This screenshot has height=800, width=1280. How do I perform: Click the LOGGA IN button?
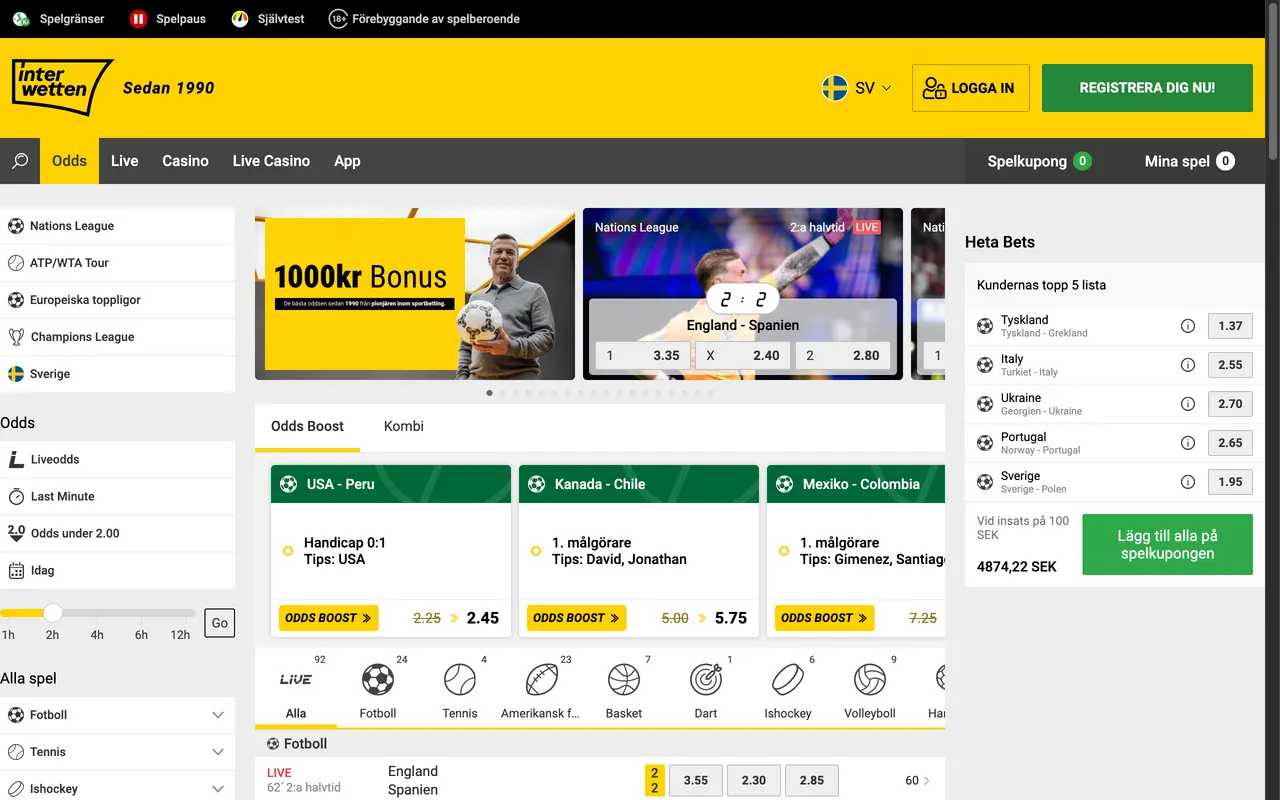(x=970, y=88)
